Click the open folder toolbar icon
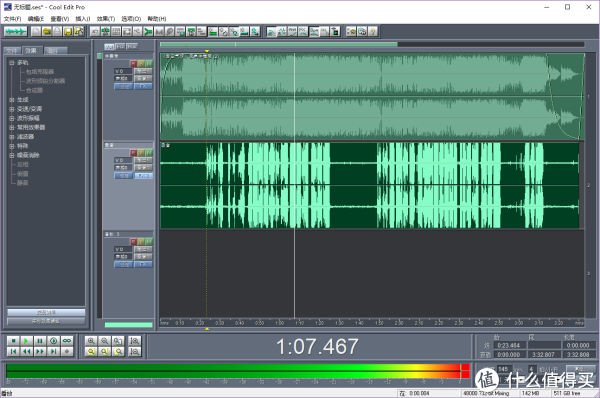This screenshot has width=600, height=398. [x=47, y=31]
